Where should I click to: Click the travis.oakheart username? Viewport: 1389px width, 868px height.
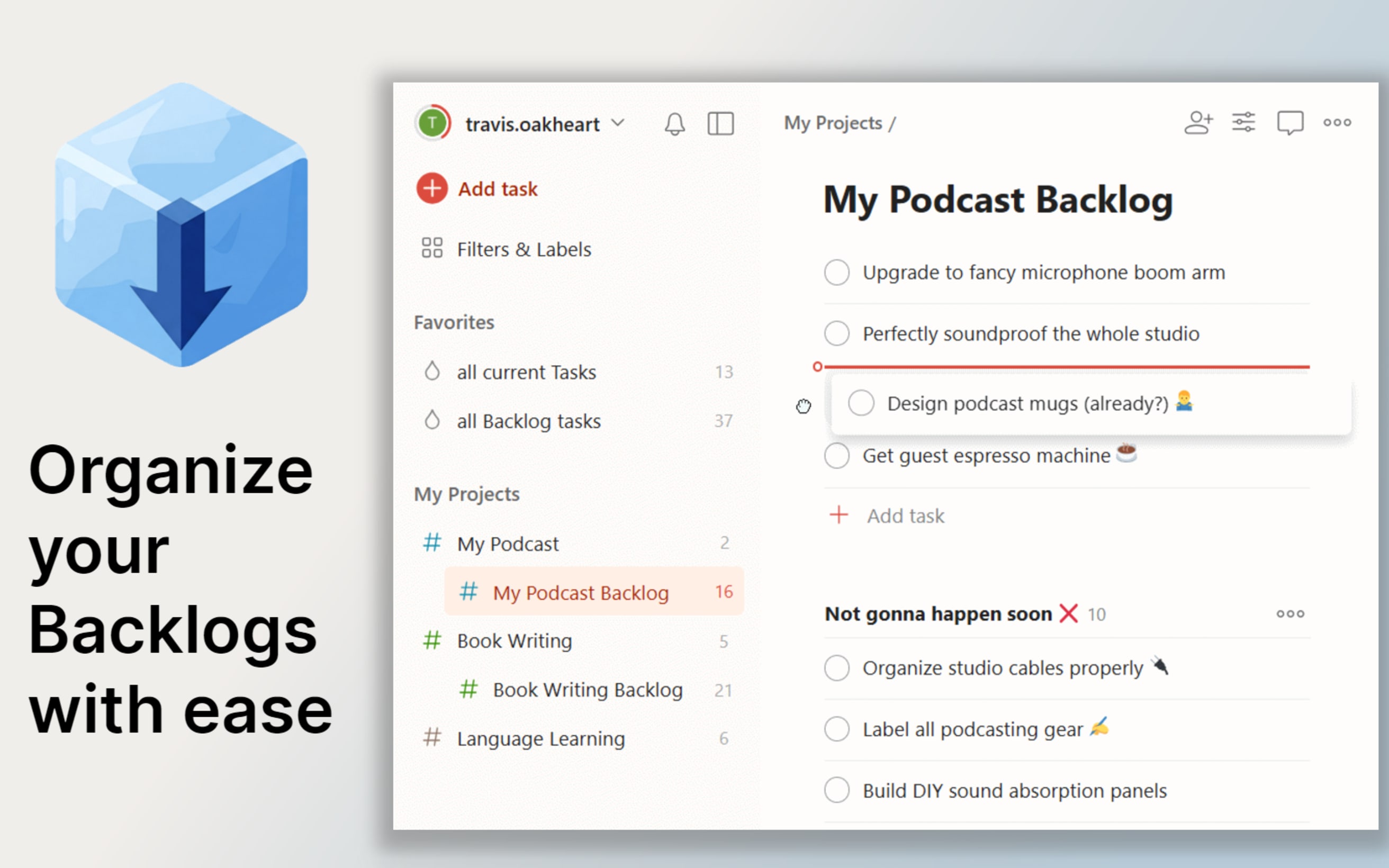click(x=532, y=124)
